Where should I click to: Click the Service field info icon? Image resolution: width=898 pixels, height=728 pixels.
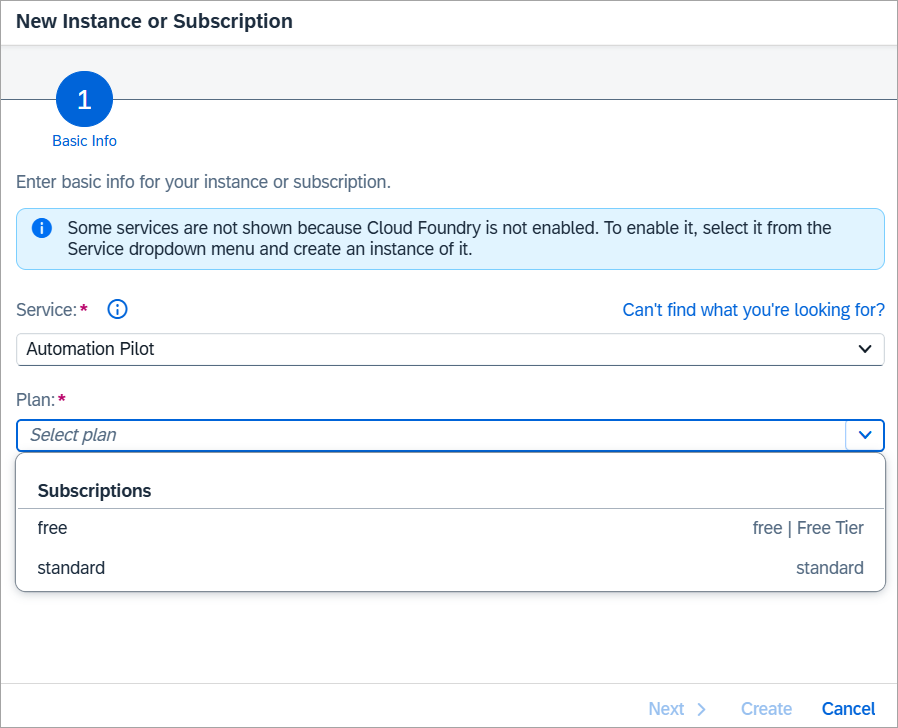(117, 309)
